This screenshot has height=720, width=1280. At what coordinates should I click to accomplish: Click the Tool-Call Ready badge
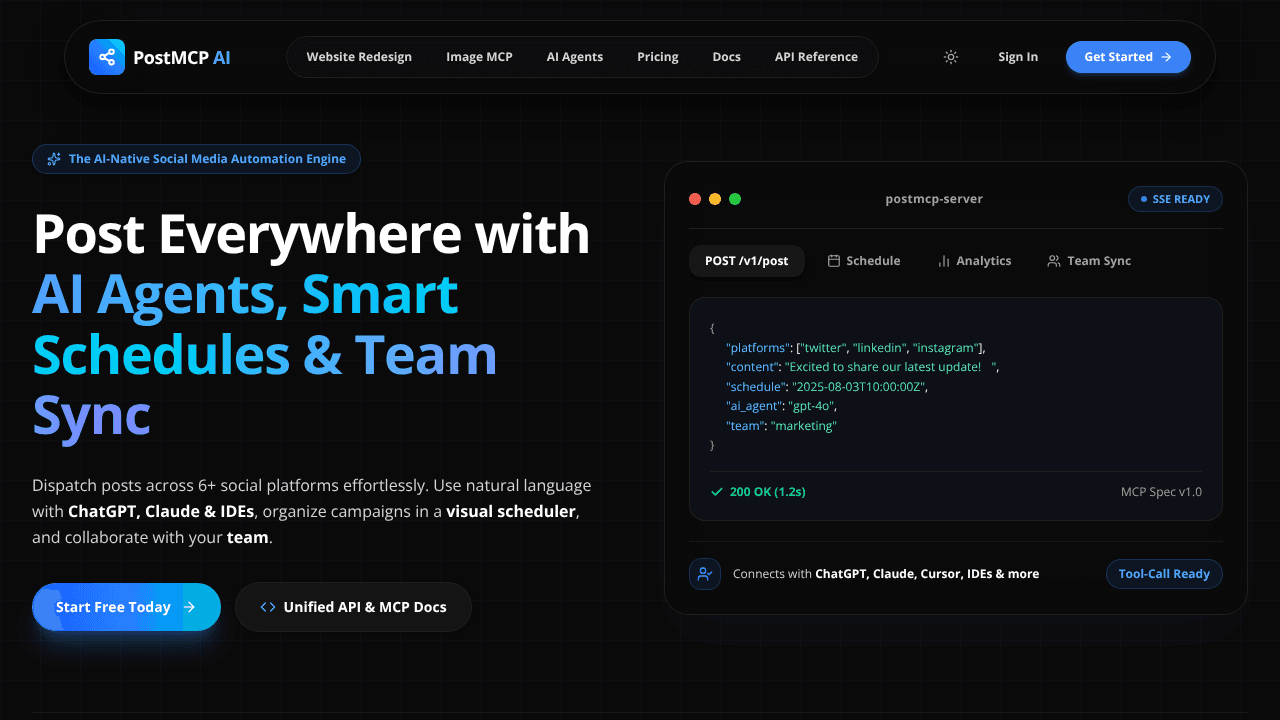(x=1164, y=574)
